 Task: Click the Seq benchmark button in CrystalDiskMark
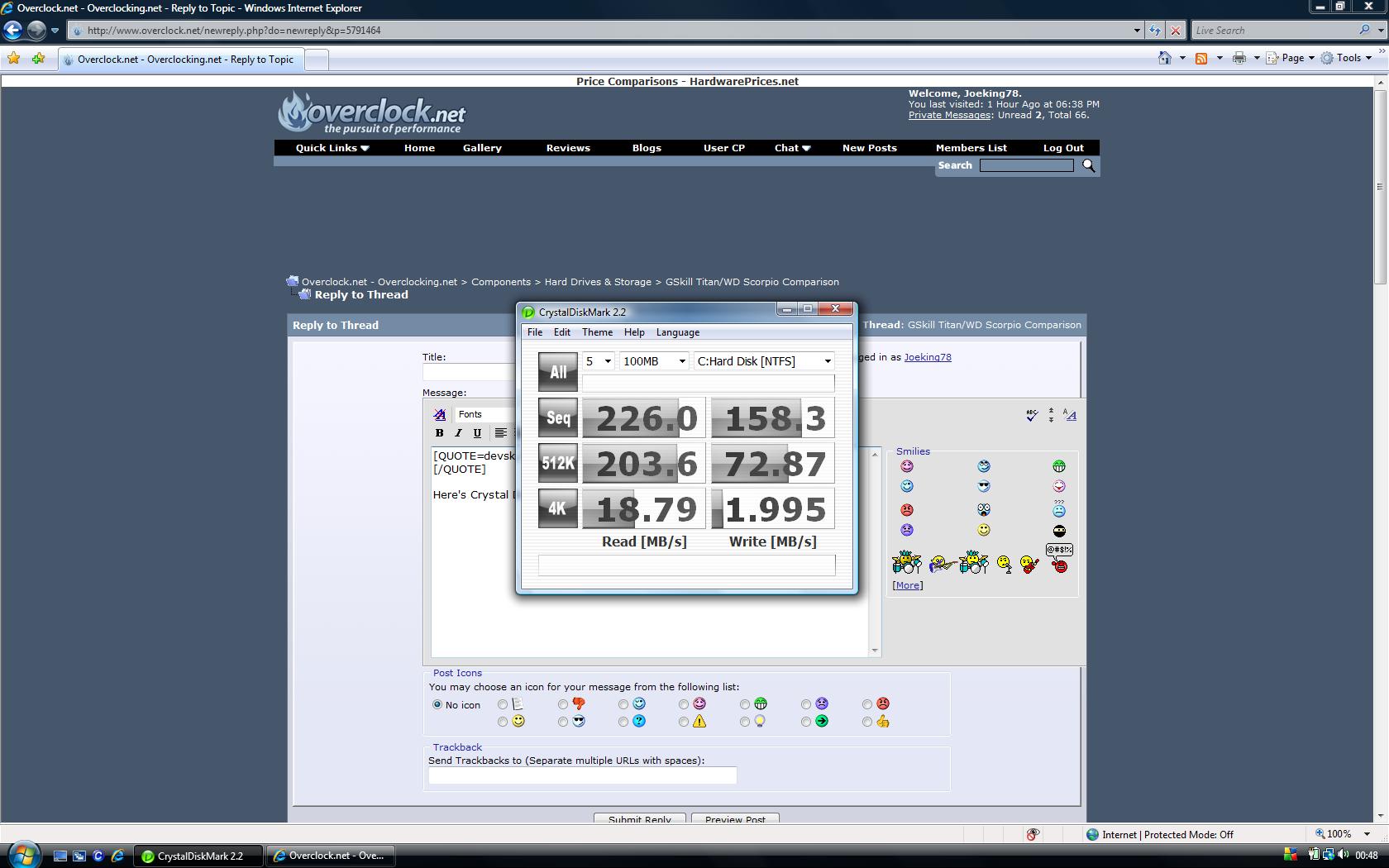(x=558, y=417)
